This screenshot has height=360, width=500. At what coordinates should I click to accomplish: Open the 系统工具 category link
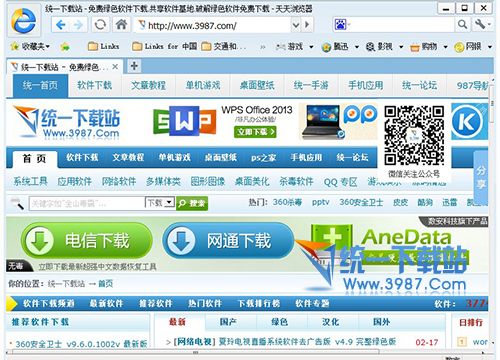tap(30, 182)
